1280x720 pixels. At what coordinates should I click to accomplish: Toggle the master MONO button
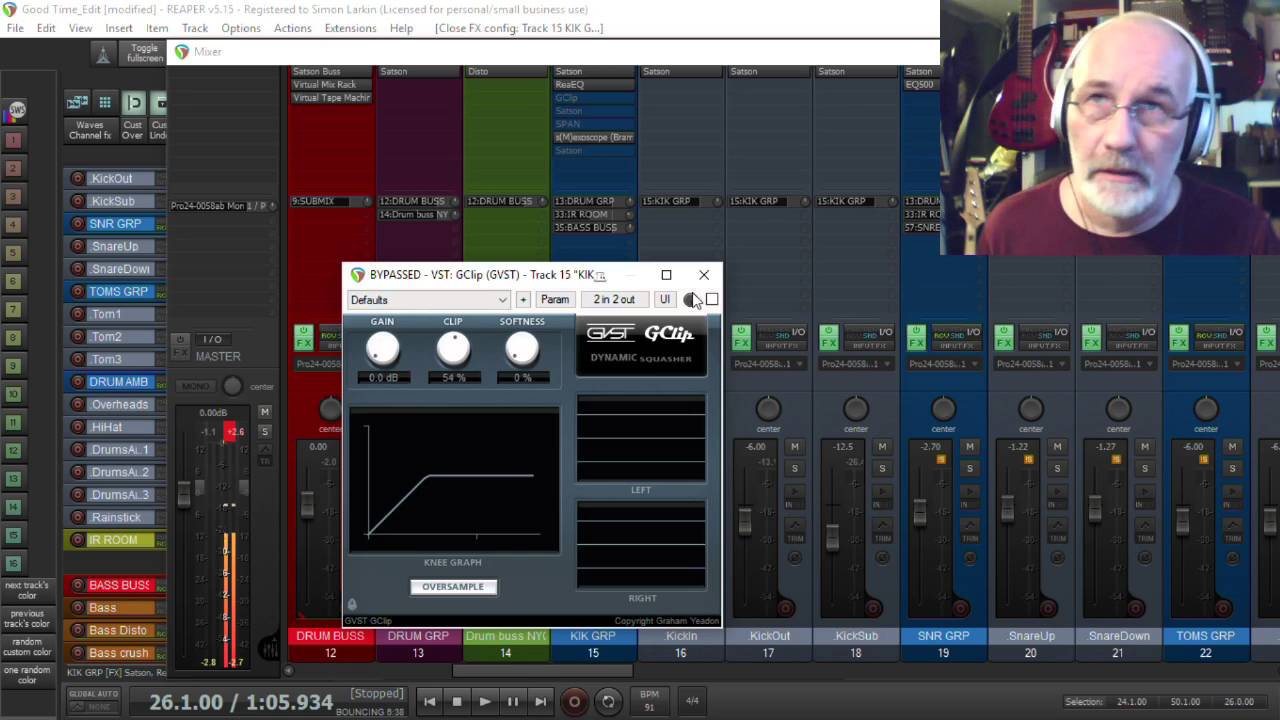[x=196, y=386]
